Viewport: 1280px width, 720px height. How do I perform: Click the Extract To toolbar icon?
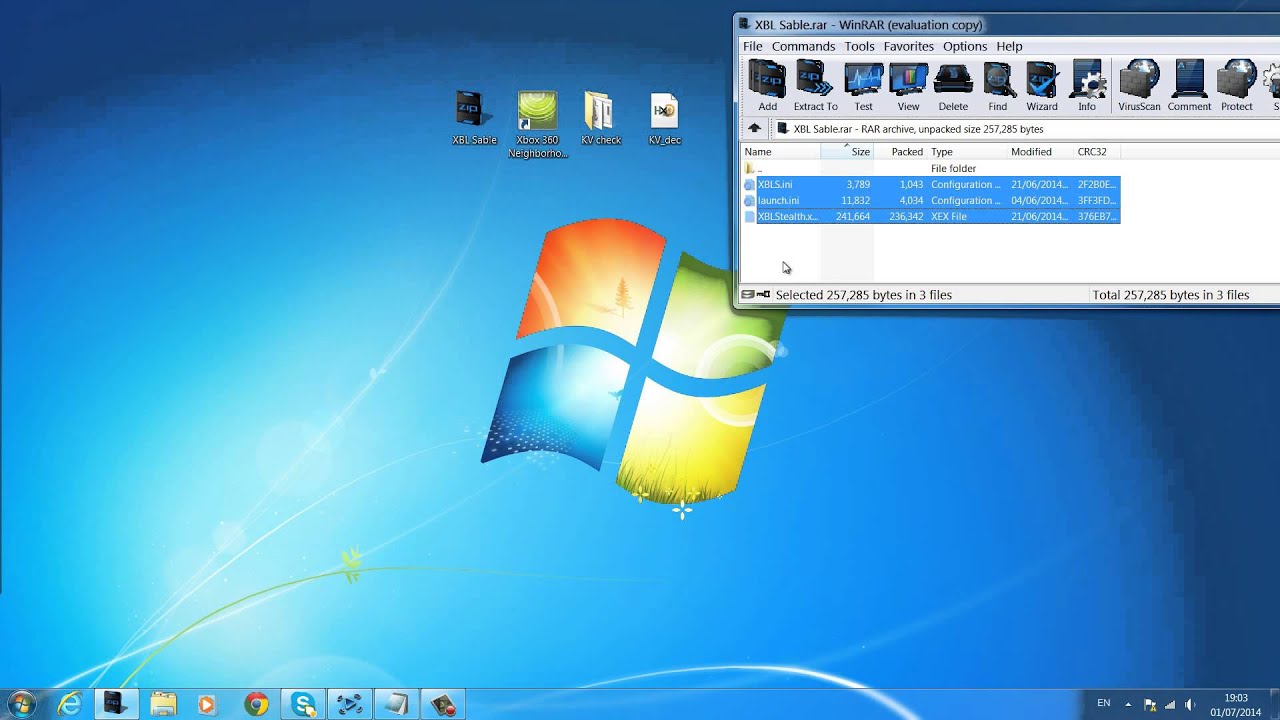pyautogui.click(x=815, y=87)
